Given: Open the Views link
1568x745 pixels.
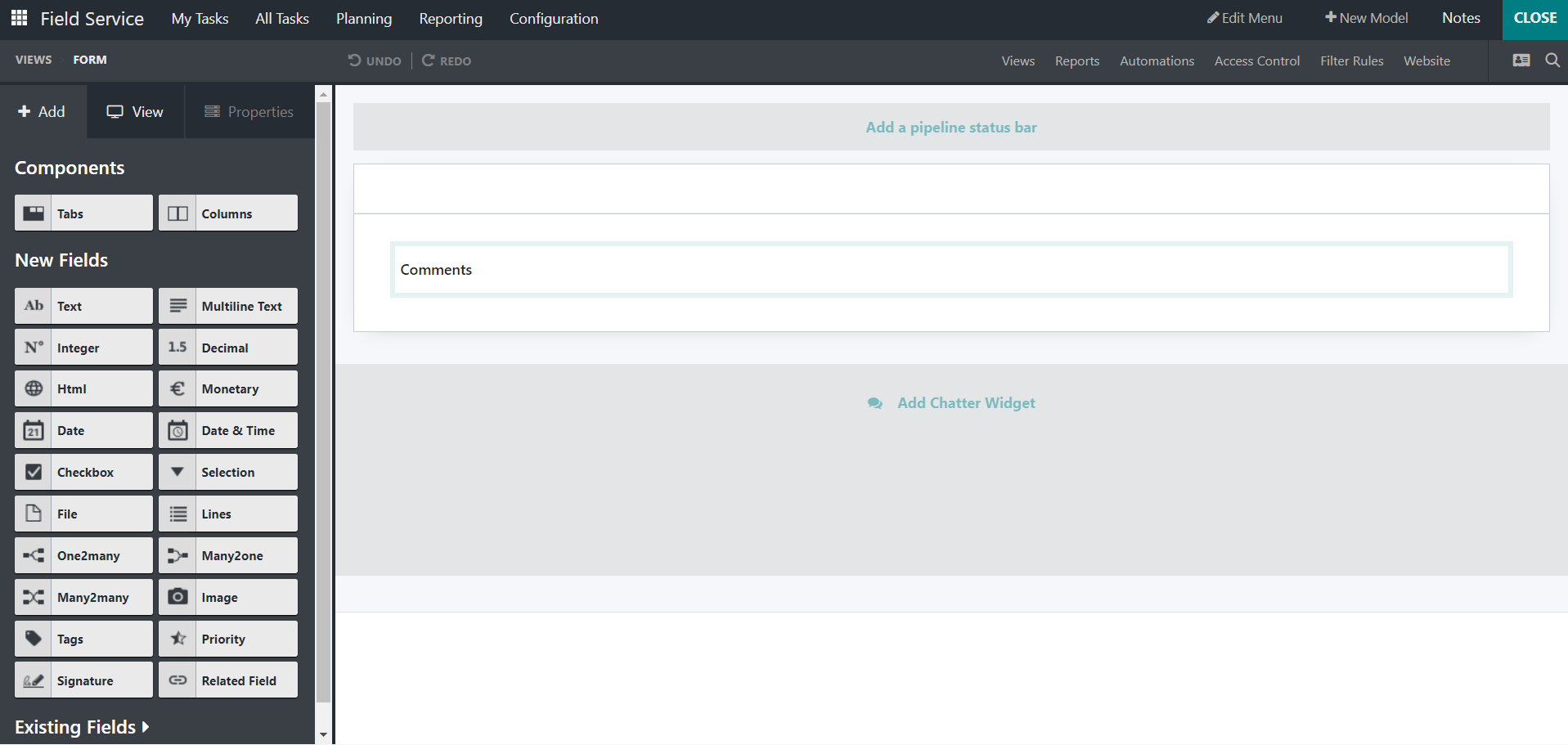Looking at the screenshot, I should point(1018,61).
